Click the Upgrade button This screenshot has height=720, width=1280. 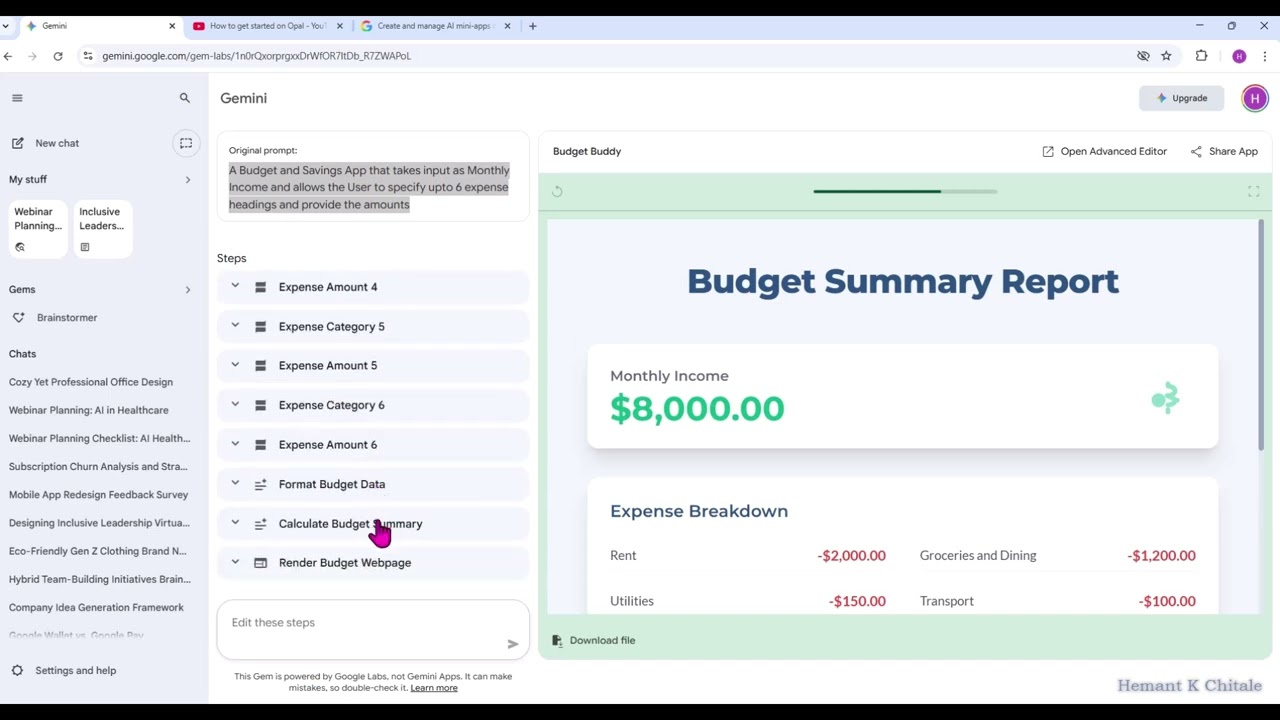(x=1181, y=98)
